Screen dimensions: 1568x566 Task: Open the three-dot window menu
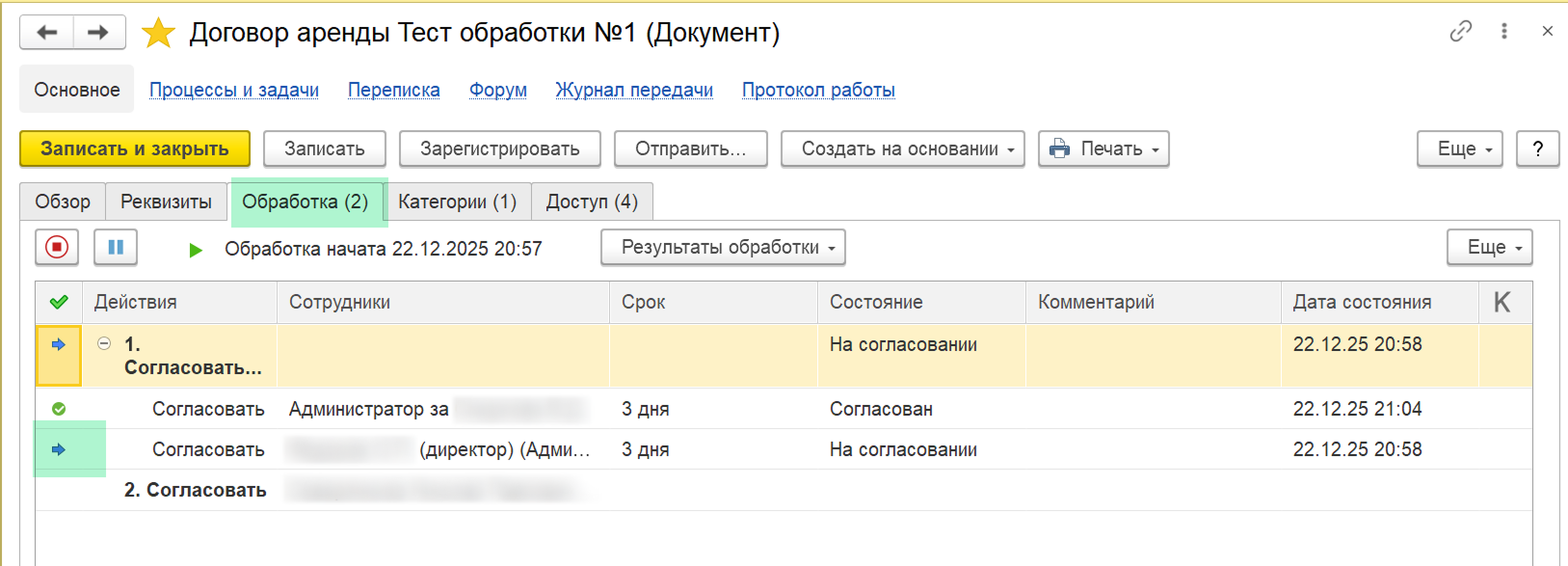1503,32
